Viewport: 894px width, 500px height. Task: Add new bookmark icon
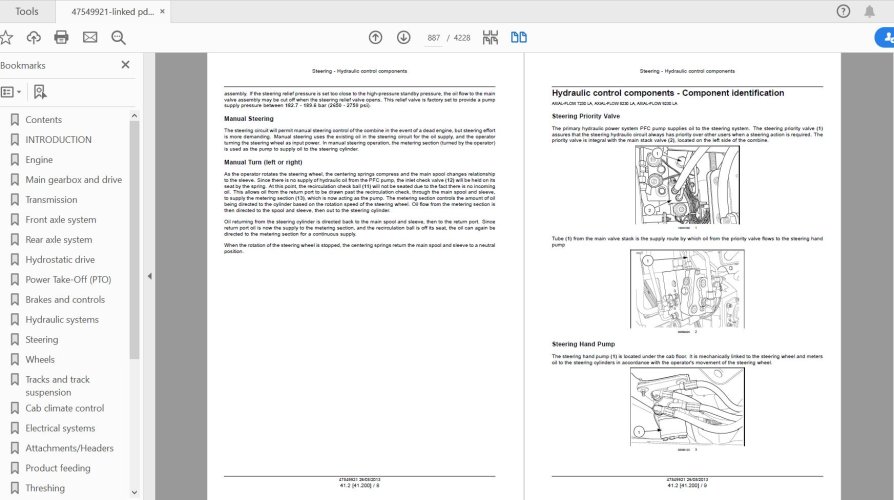click(39, 92)
